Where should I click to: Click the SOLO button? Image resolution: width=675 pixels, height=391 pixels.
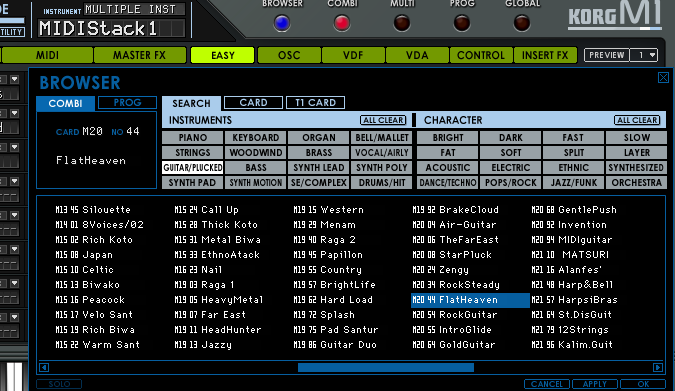point(59,384)
